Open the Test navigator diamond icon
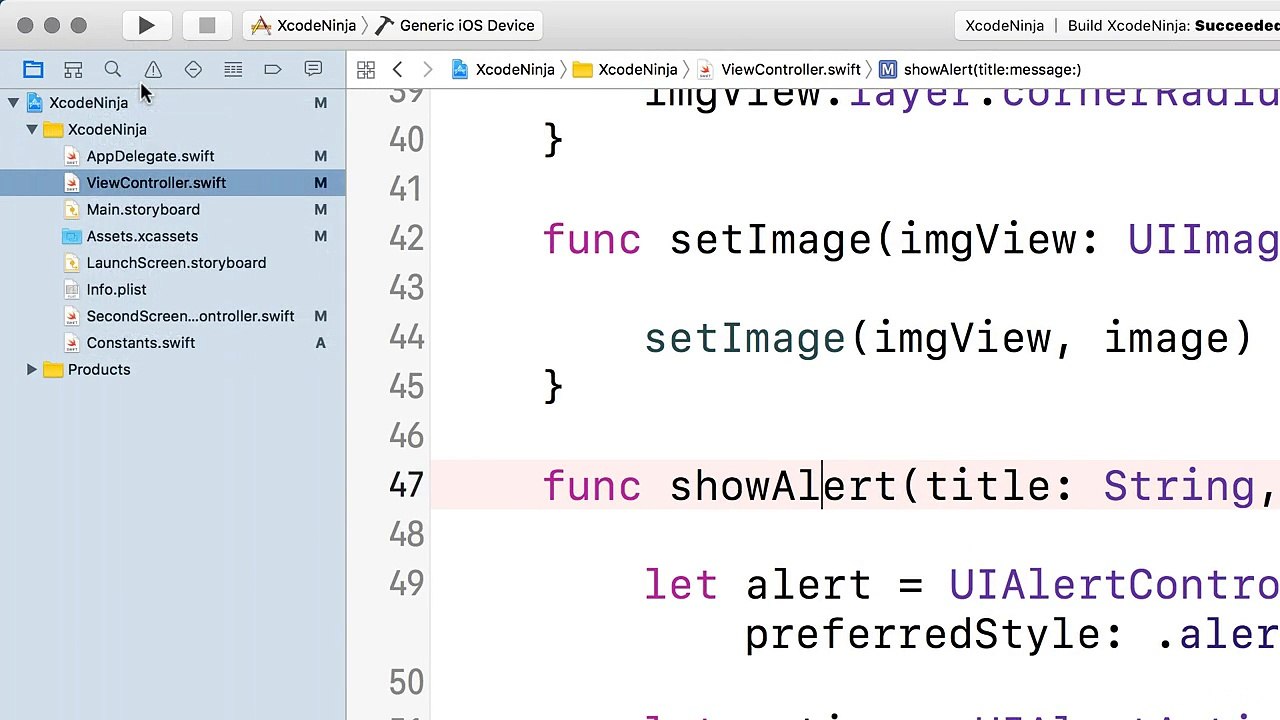 click(193, 69)
